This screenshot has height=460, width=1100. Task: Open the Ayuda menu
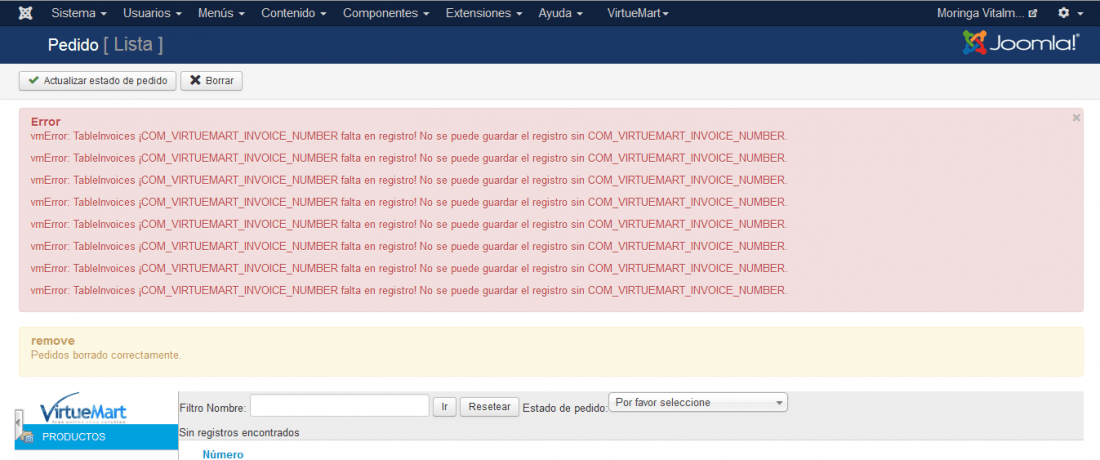click(561, 13)
